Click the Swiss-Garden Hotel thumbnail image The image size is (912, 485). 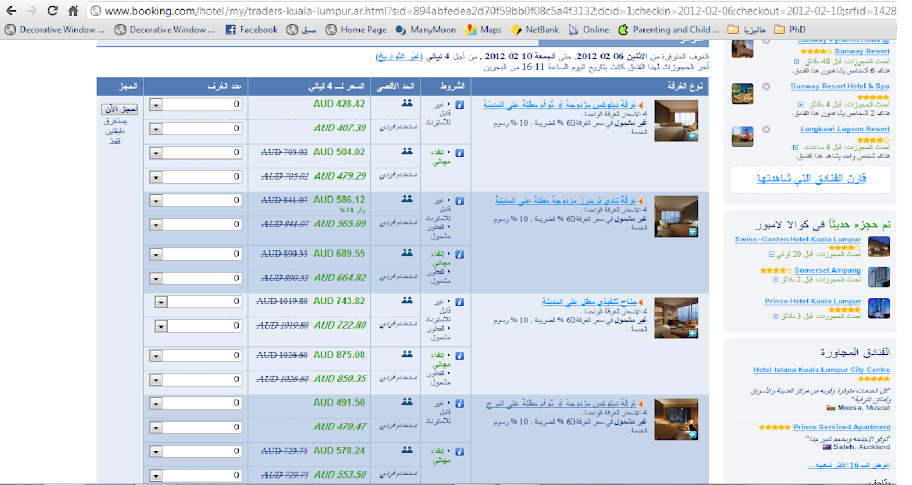point(879,247)
